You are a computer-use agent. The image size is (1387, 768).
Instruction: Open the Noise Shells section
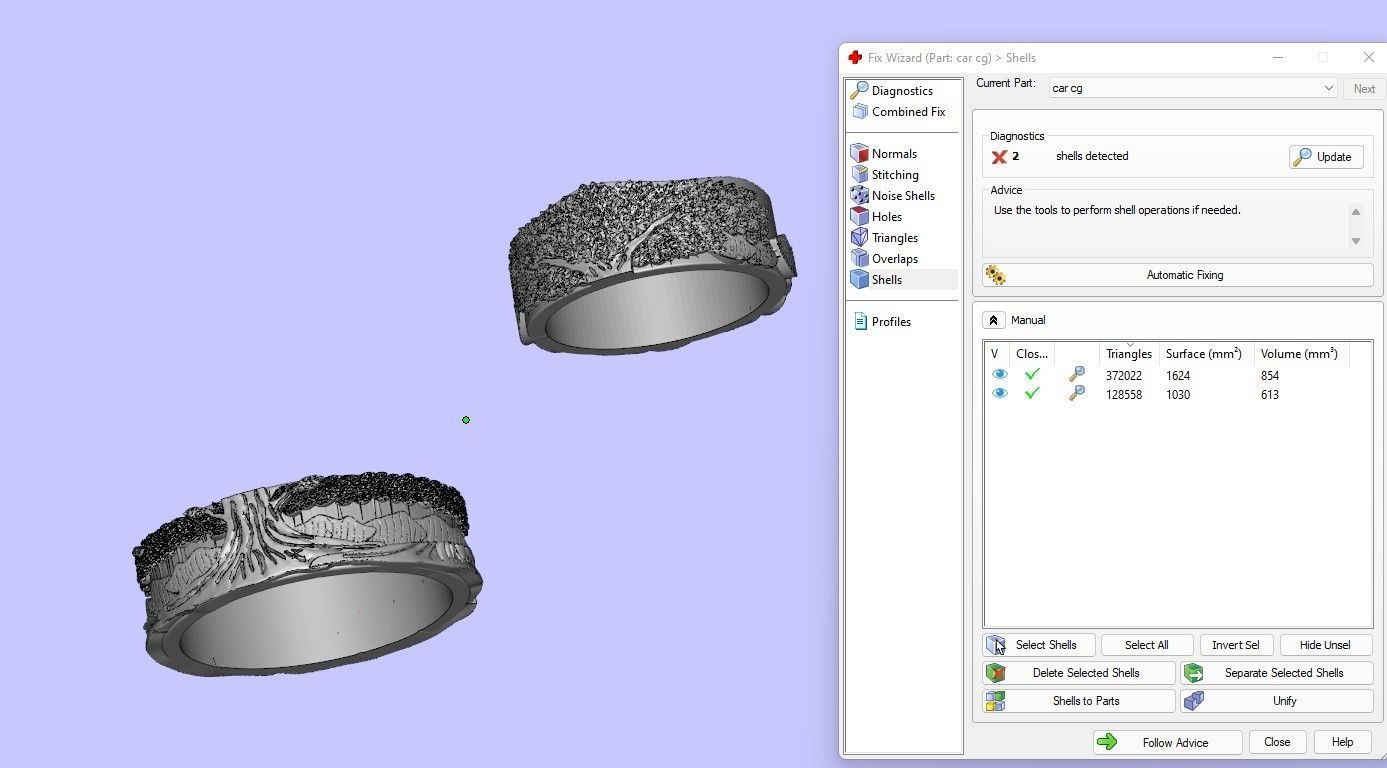893,196
